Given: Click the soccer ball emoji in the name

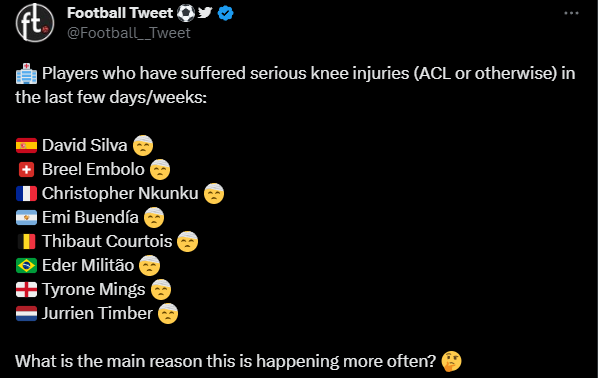Looking at the screenshot, I should [x=186, y=13].
